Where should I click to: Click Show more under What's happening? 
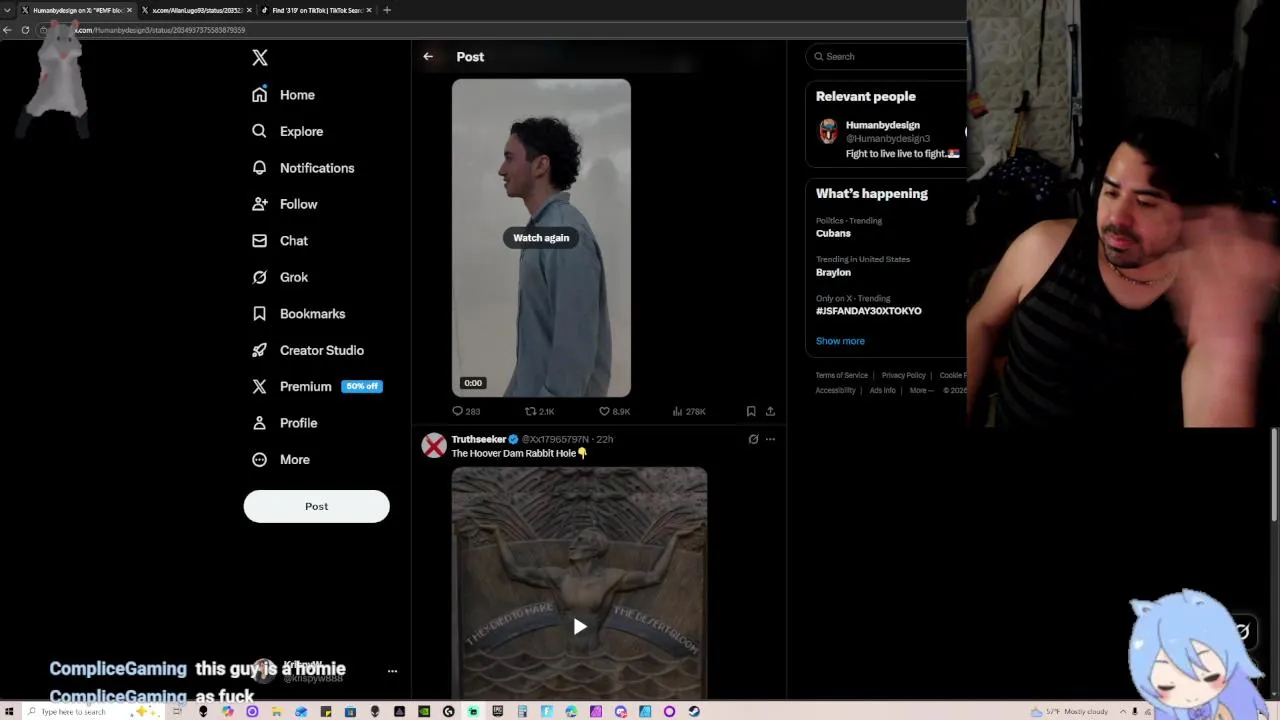coord(840,341)
